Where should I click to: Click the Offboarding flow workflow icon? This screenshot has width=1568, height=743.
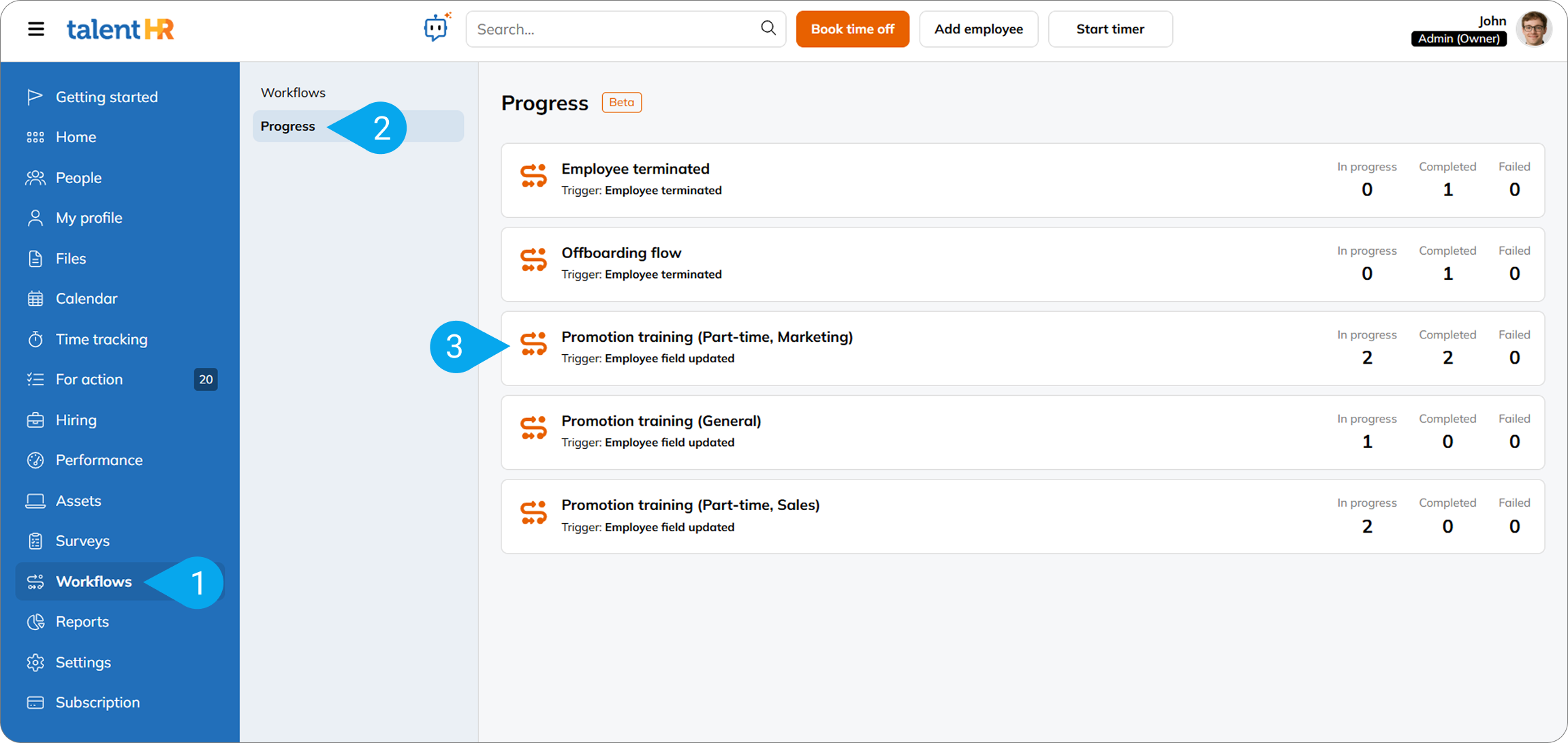(x=533, y=259)
